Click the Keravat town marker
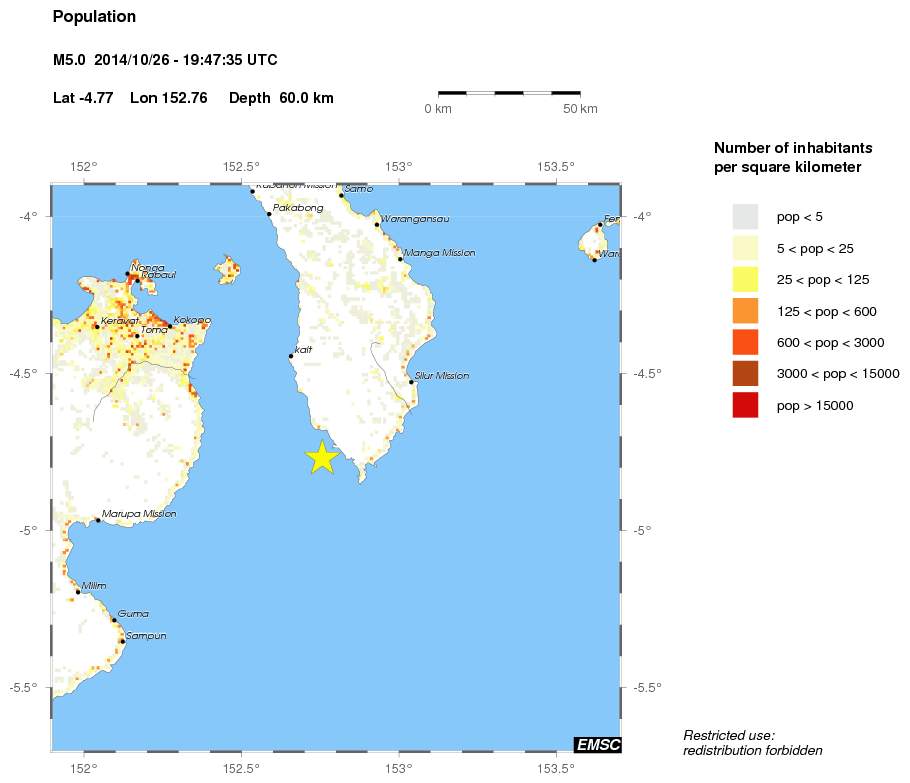 (x=97, y=326)
